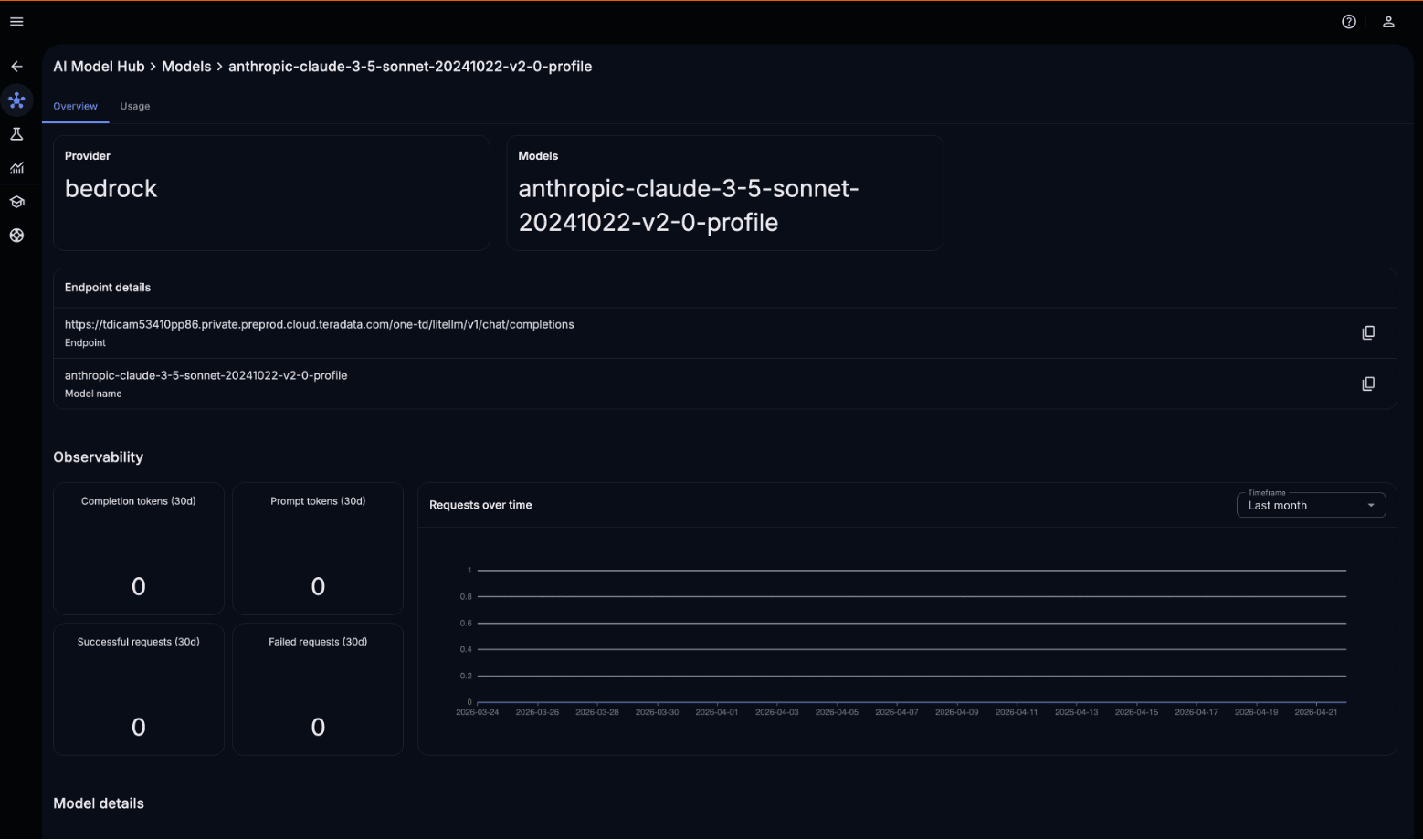Click the Models card model name
Screen dimensions: 1423x840
coord(689,205)
